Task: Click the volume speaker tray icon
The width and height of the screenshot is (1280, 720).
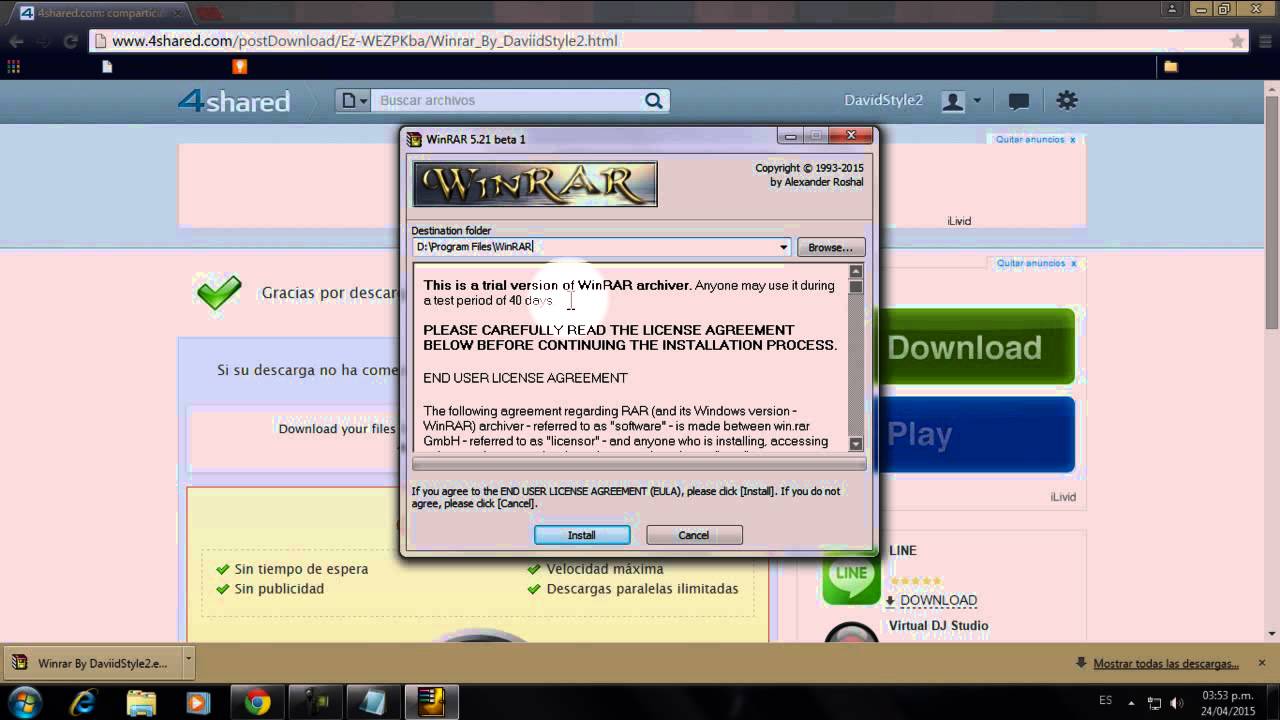Action: click(x=1177, y=703)
